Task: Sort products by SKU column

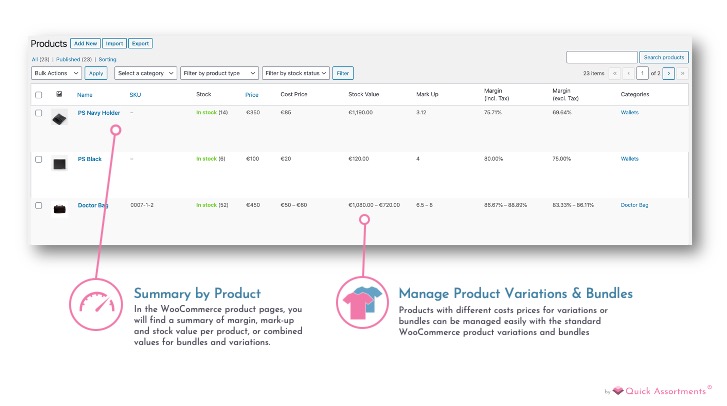Action: pos(135,95)
